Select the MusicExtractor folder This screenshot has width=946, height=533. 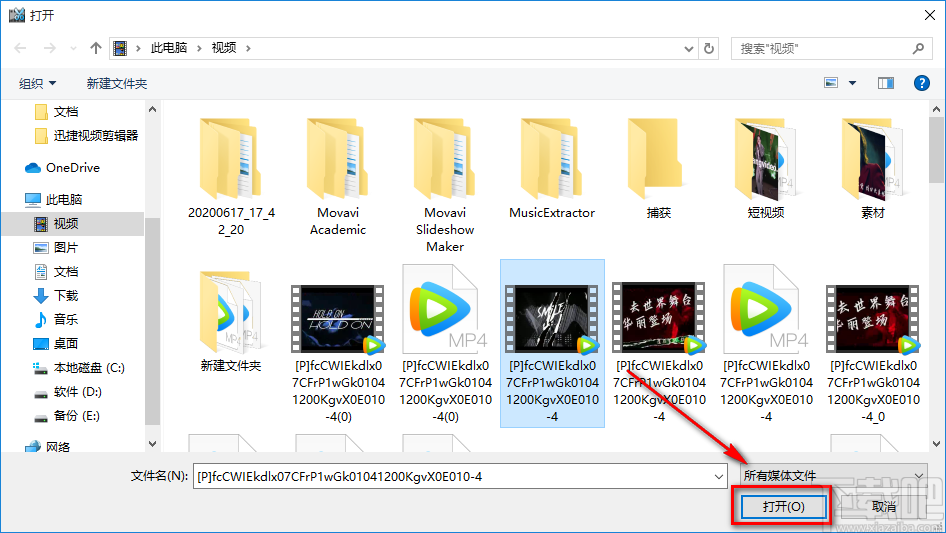(551, 169)
